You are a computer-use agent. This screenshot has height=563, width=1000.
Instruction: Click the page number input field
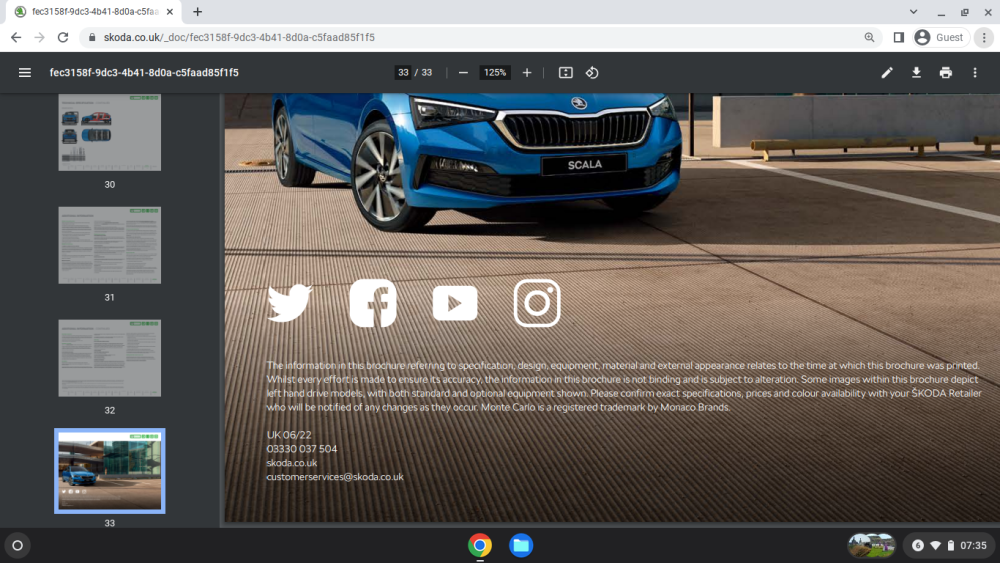click(x=403, y=73)
